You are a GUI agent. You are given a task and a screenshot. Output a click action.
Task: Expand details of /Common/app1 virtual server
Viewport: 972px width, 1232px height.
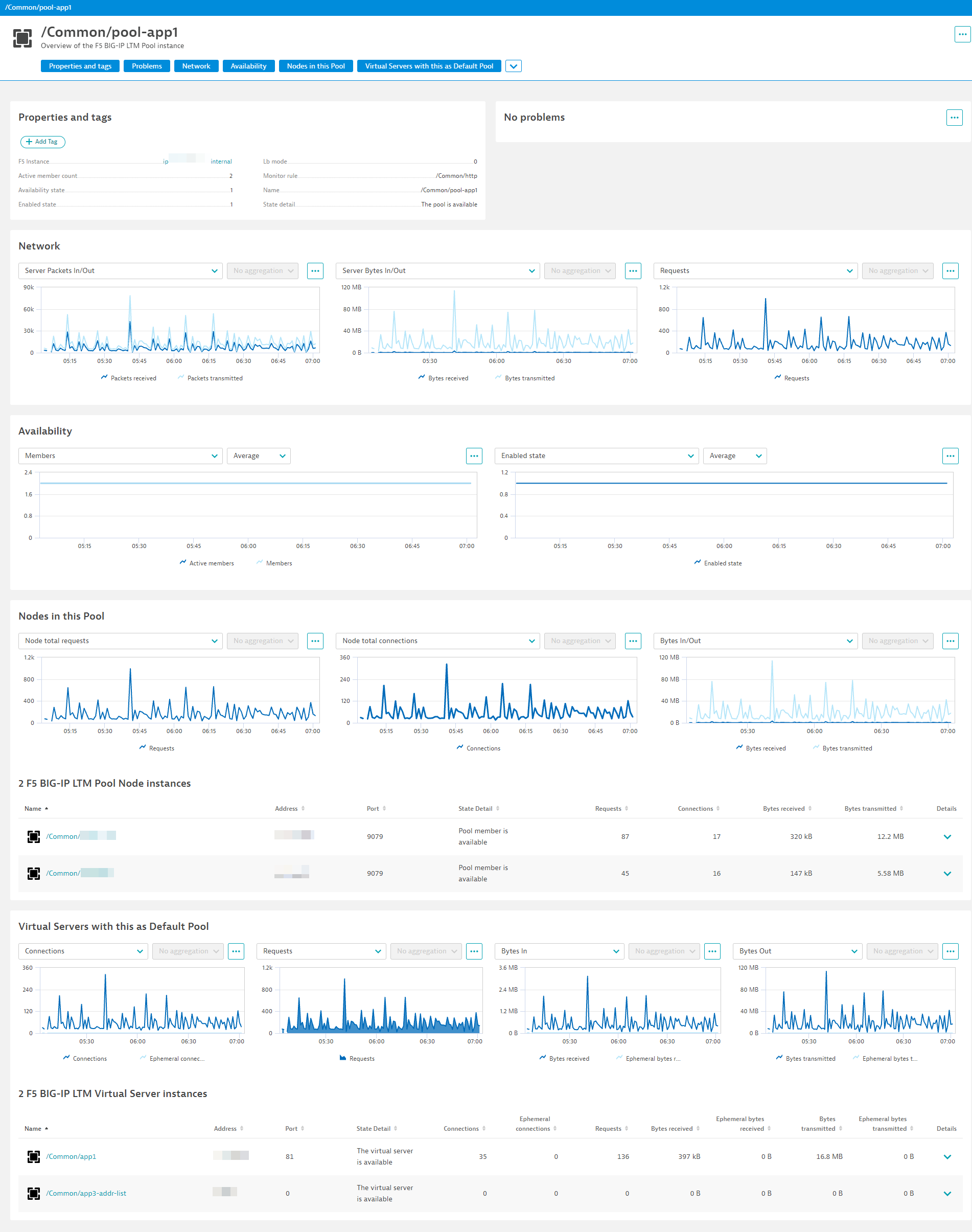point(947,1157)
